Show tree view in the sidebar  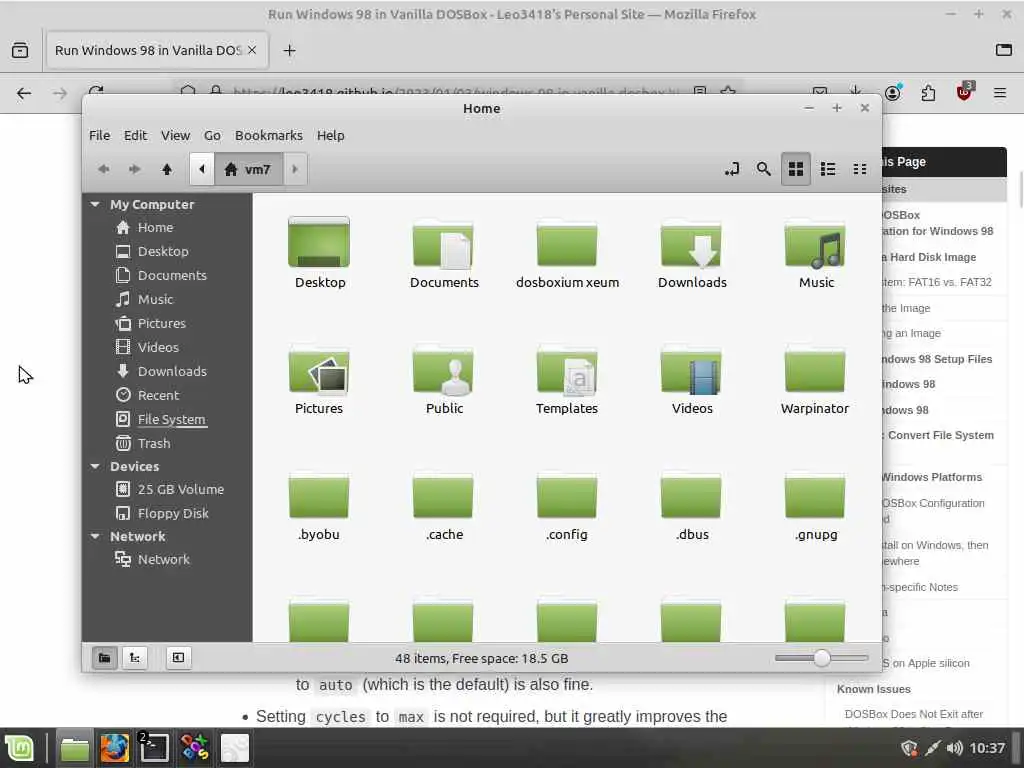(x=135, y=658)
